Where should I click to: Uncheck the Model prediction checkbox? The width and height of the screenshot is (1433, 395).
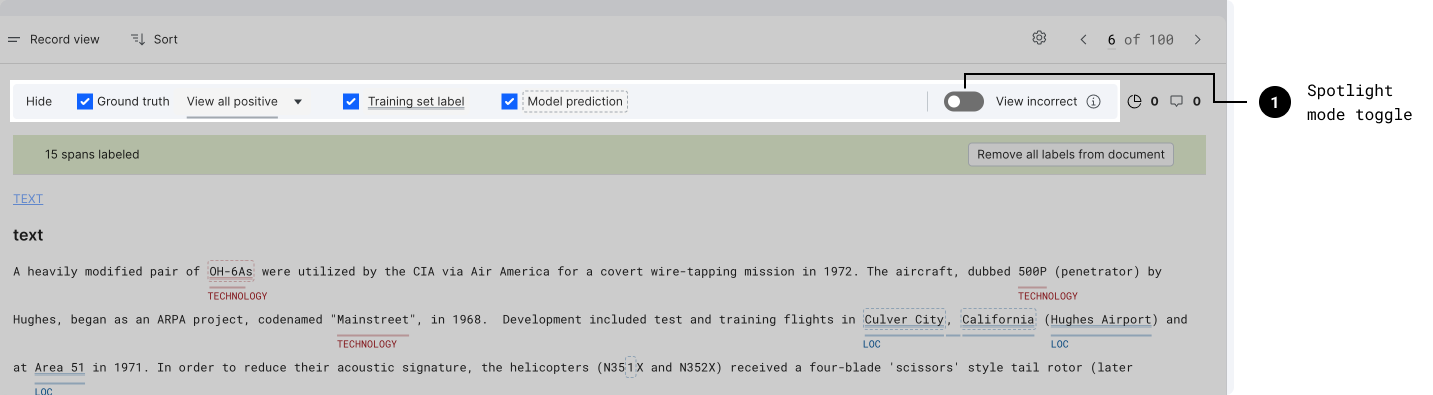pos(510,101)
